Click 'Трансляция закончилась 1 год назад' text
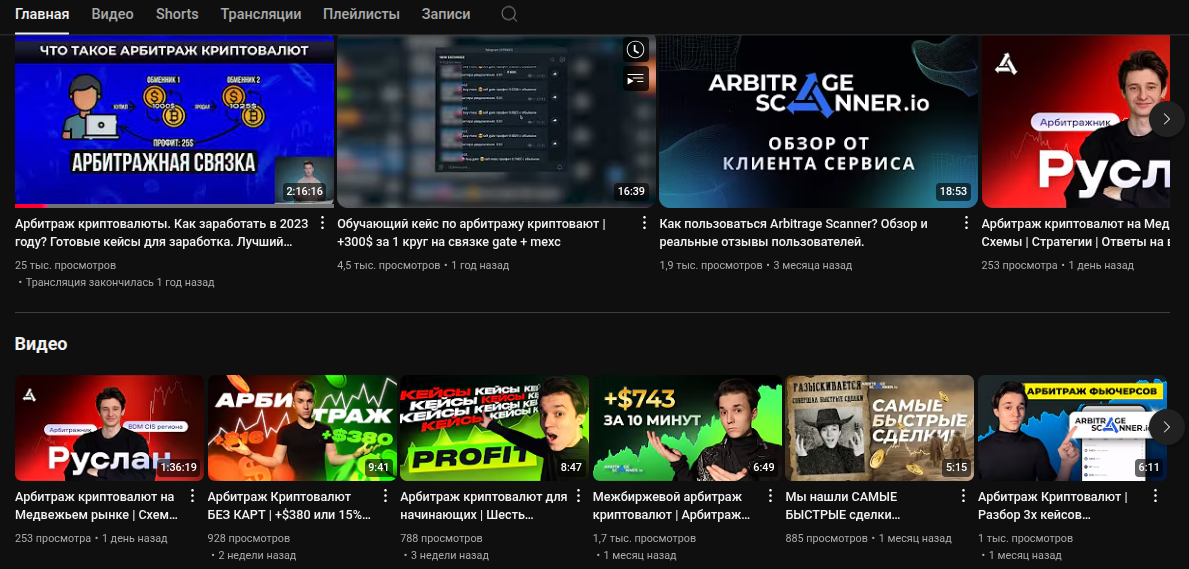 pos(120,282)
